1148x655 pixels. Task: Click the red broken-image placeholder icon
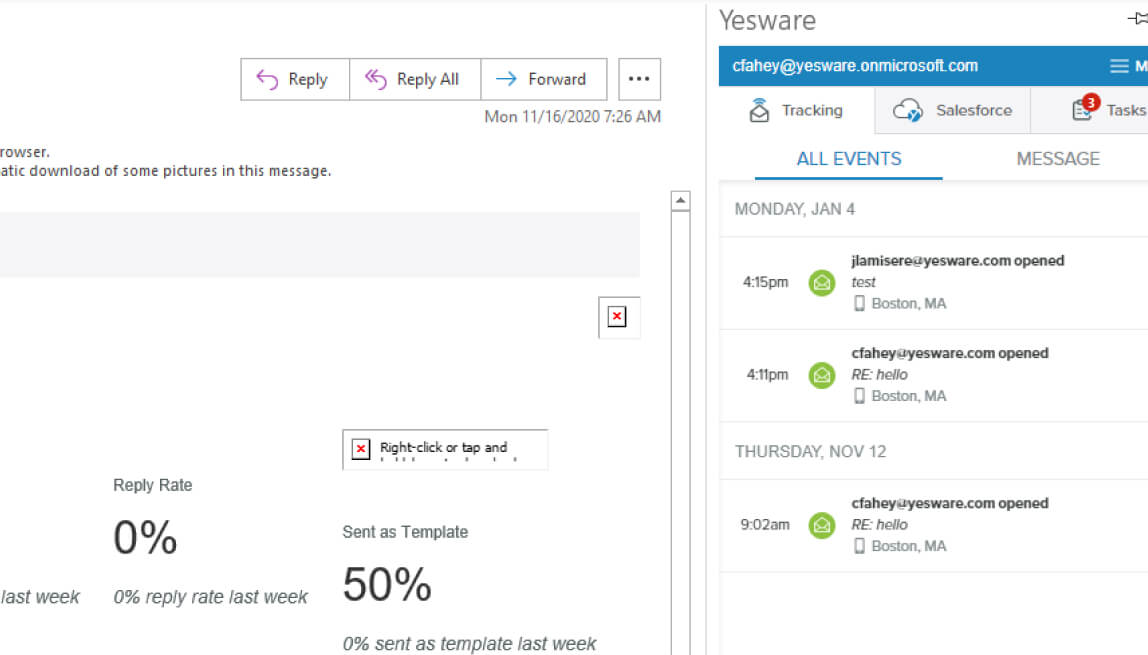(x=618, y=317)
